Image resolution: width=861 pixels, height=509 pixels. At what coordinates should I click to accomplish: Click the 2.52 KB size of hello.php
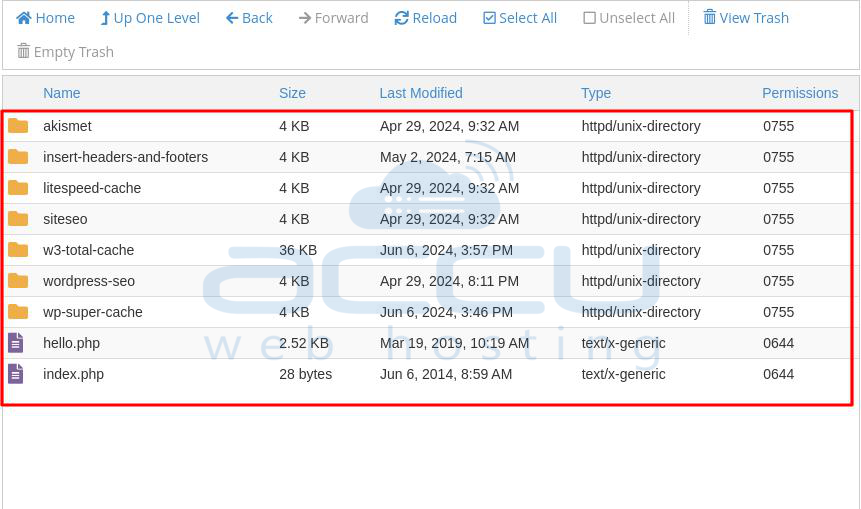click(x=304, y=343)
